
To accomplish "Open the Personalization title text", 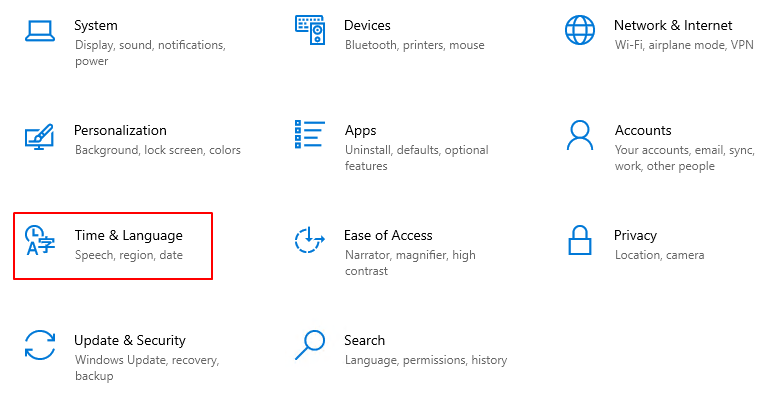I will 120,130.
